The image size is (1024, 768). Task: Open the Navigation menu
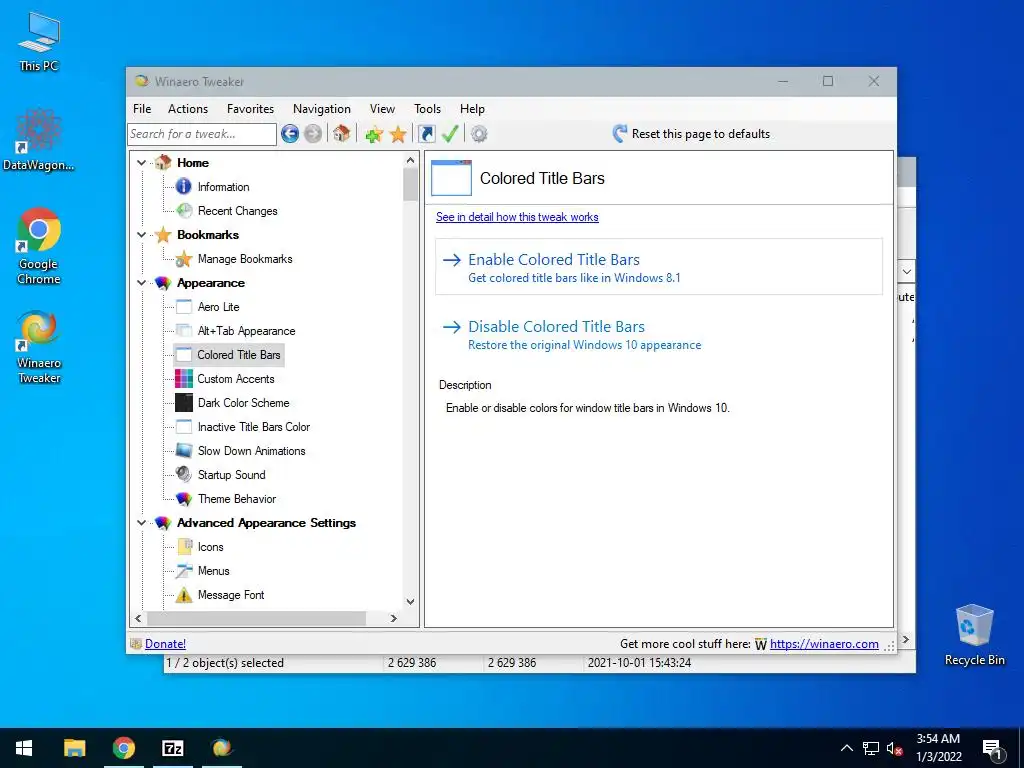click(x=322, y=109)
